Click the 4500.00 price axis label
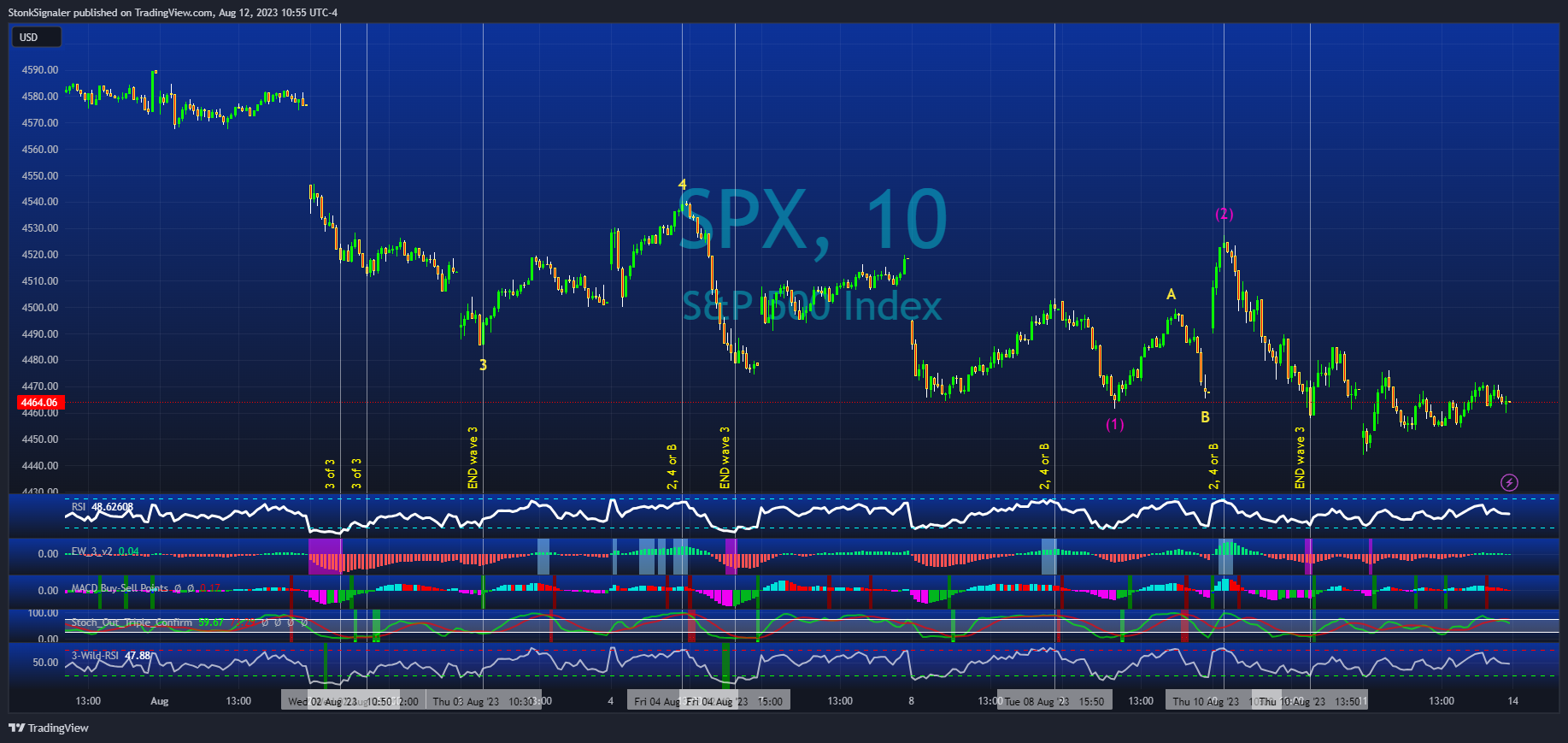Image resolution: width=1568 pixels, height=743 pixels. click(40, 308)
